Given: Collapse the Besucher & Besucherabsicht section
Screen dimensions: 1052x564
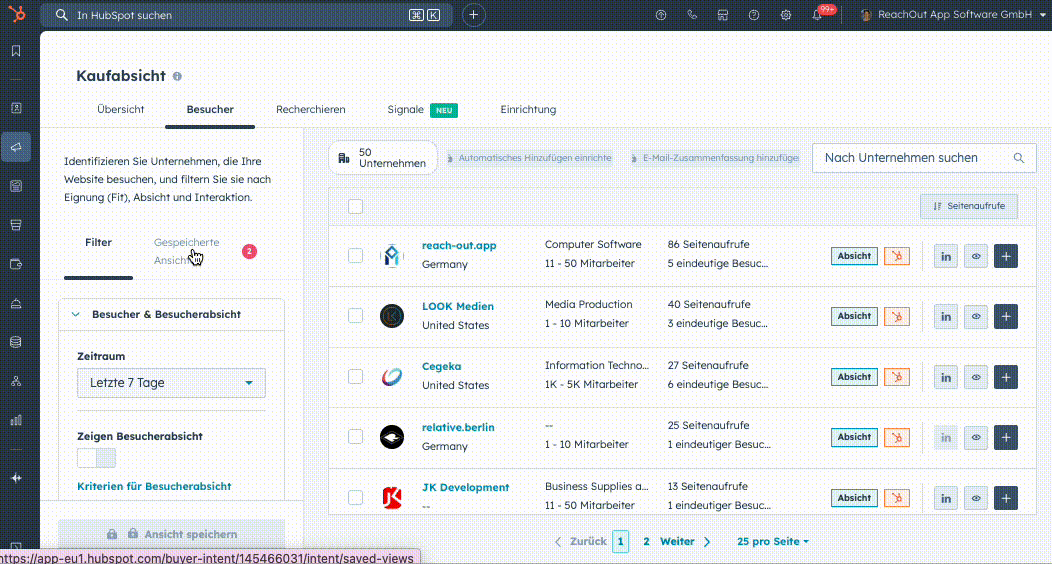Looking at the screenshot, I should [x=75, y=314].
